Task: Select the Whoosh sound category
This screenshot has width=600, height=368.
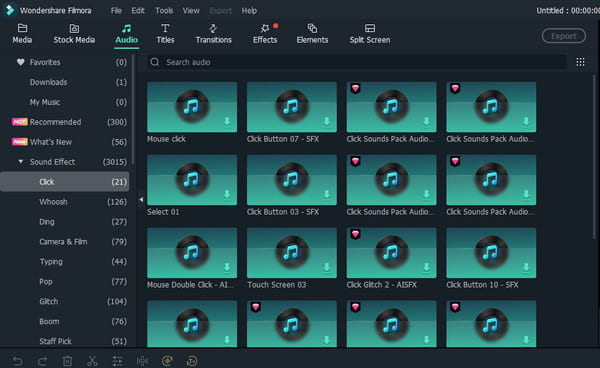Action: [65, 202]
